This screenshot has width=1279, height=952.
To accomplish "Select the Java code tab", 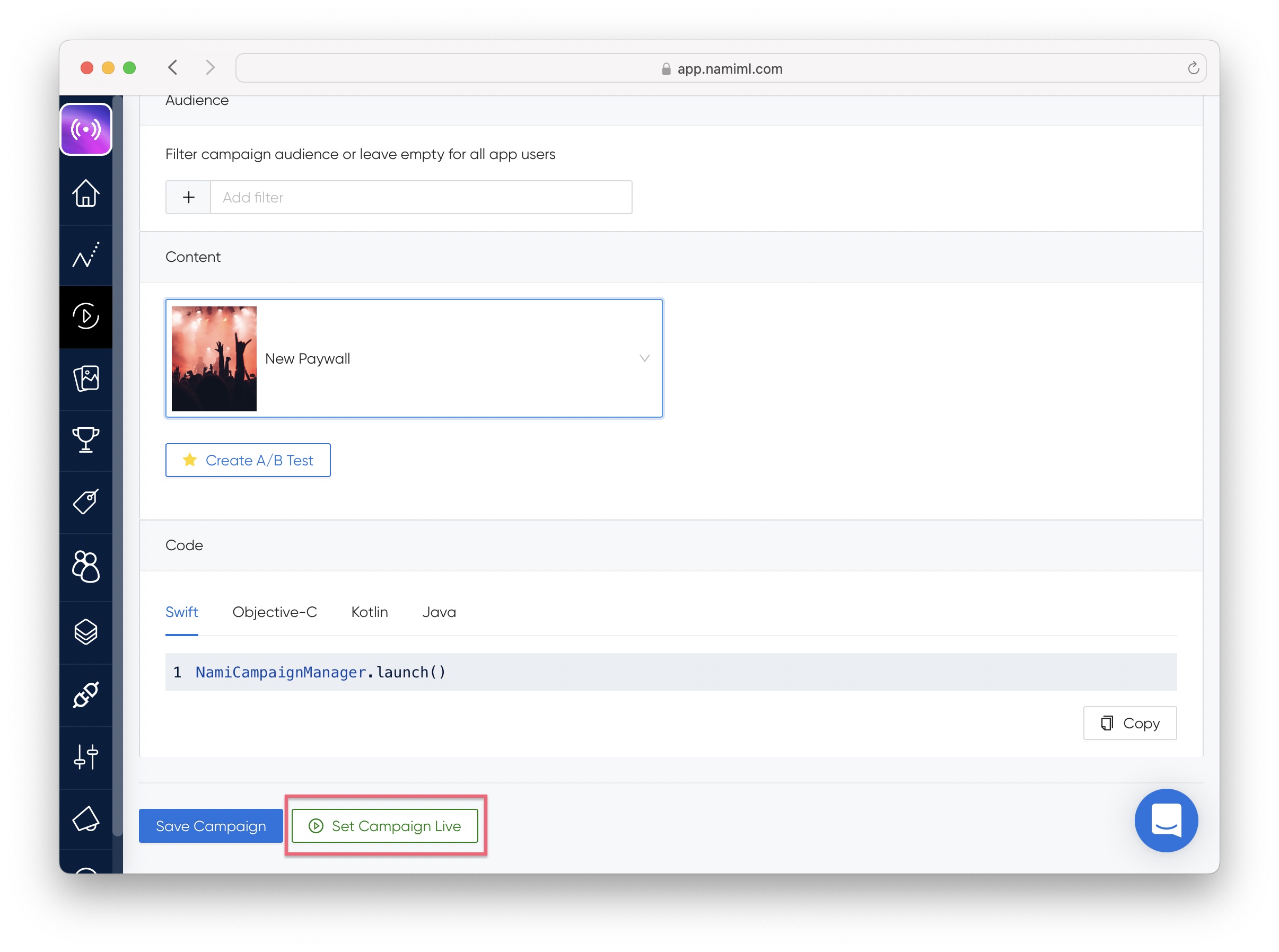I will [439, 612].
